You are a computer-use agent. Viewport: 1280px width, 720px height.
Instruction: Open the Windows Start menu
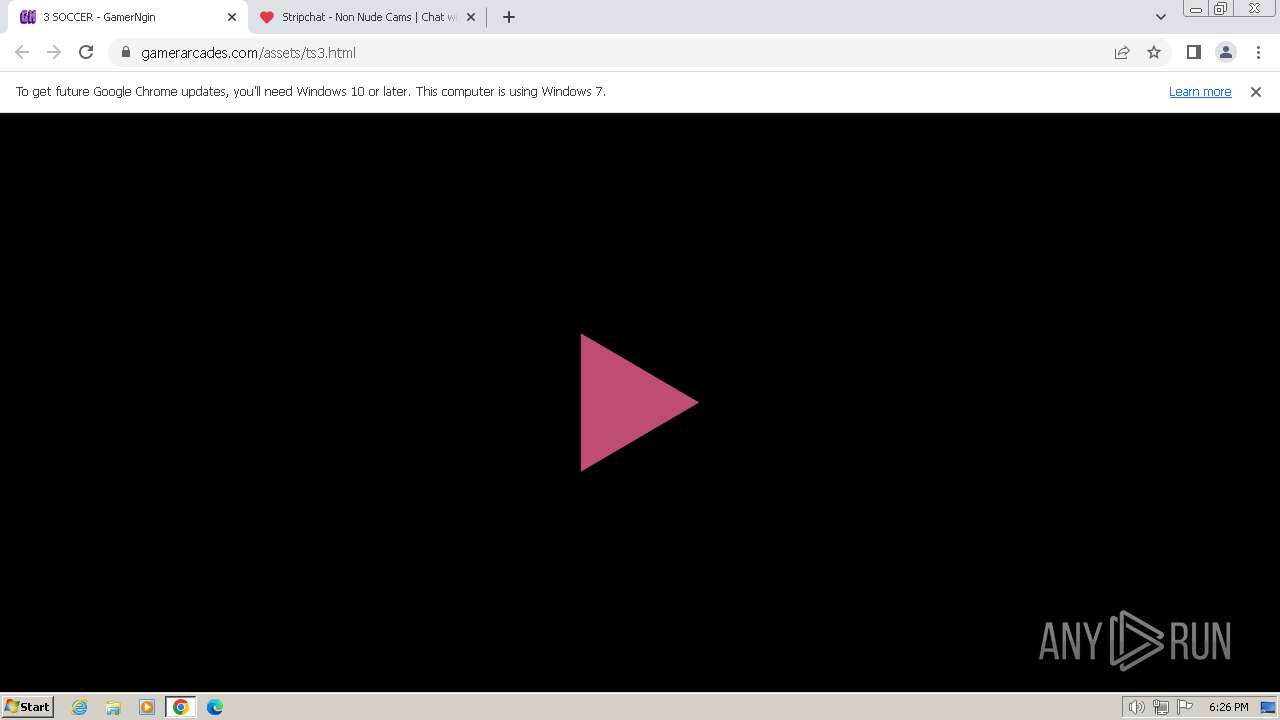[x=28, y=706]
